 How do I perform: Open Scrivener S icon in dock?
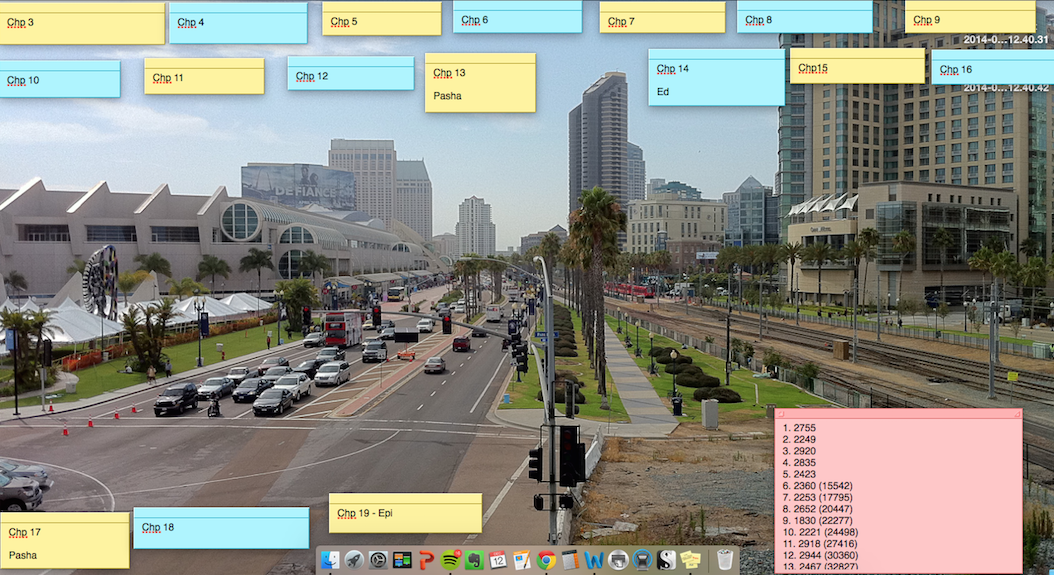pos(666,560)
